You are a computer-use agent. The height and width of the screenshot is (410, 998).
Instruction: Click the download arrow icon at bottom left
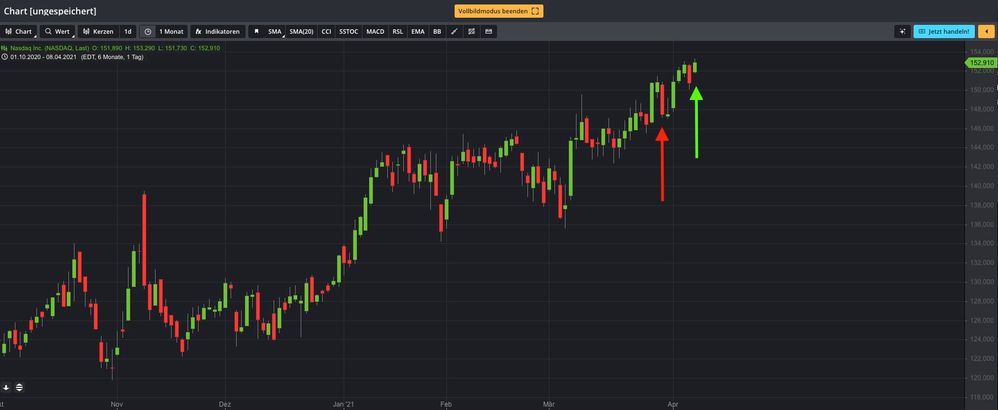point(6,387)
